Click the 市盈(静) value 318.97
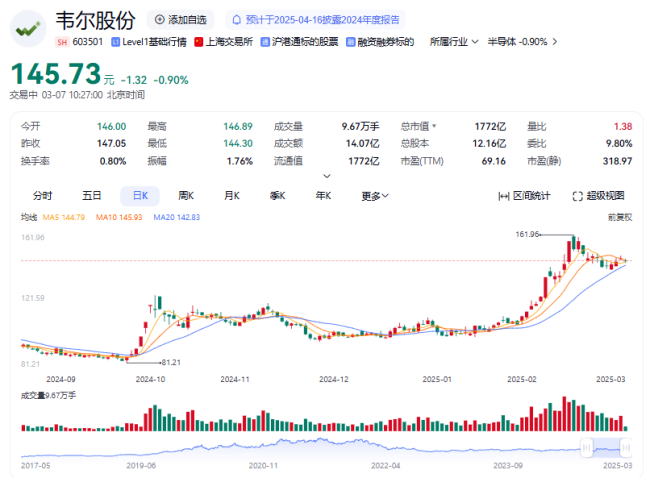The width and height of the screenshot is (650, 478). [617, 161]
